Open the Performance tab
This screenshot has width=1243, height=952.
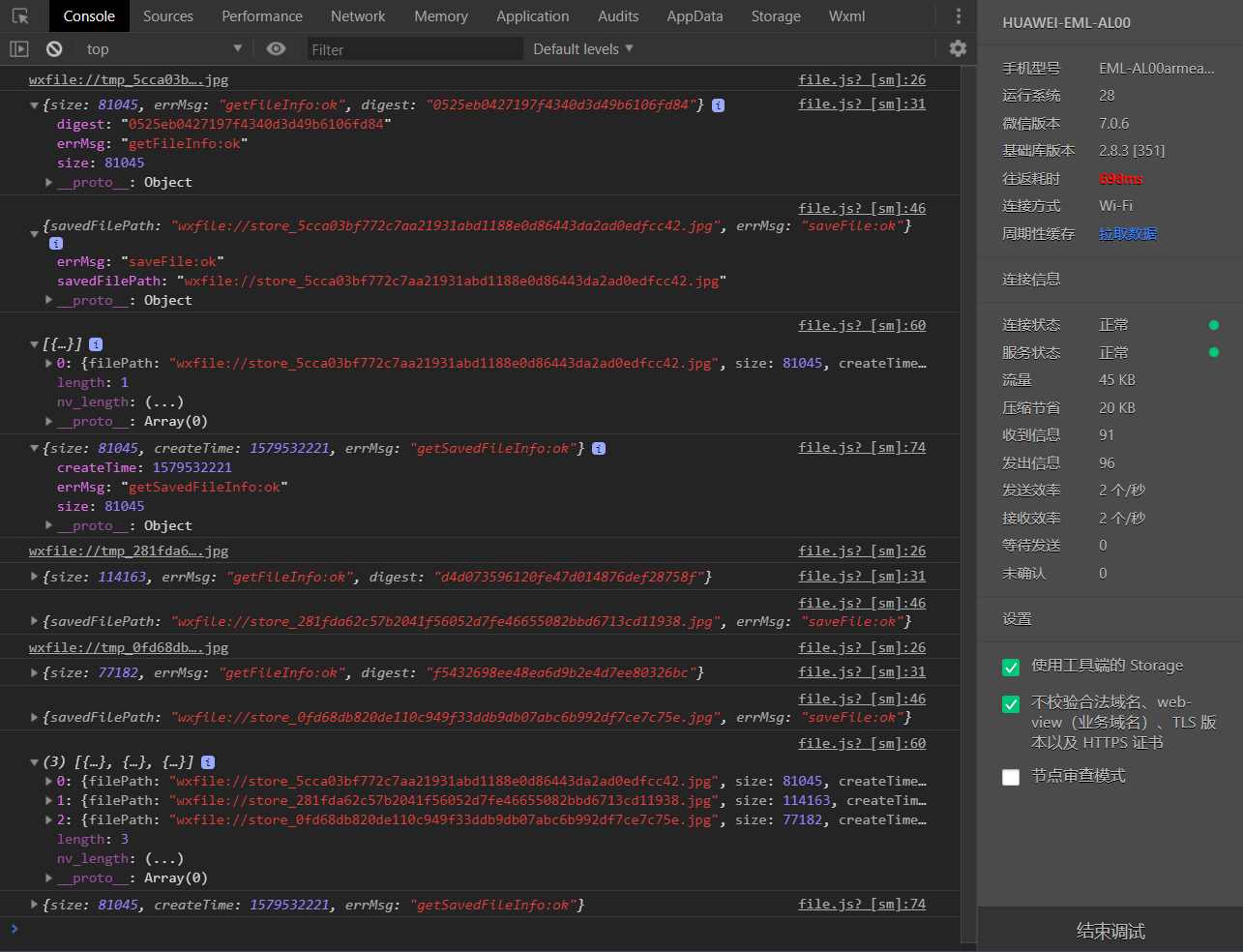point(262,16)
